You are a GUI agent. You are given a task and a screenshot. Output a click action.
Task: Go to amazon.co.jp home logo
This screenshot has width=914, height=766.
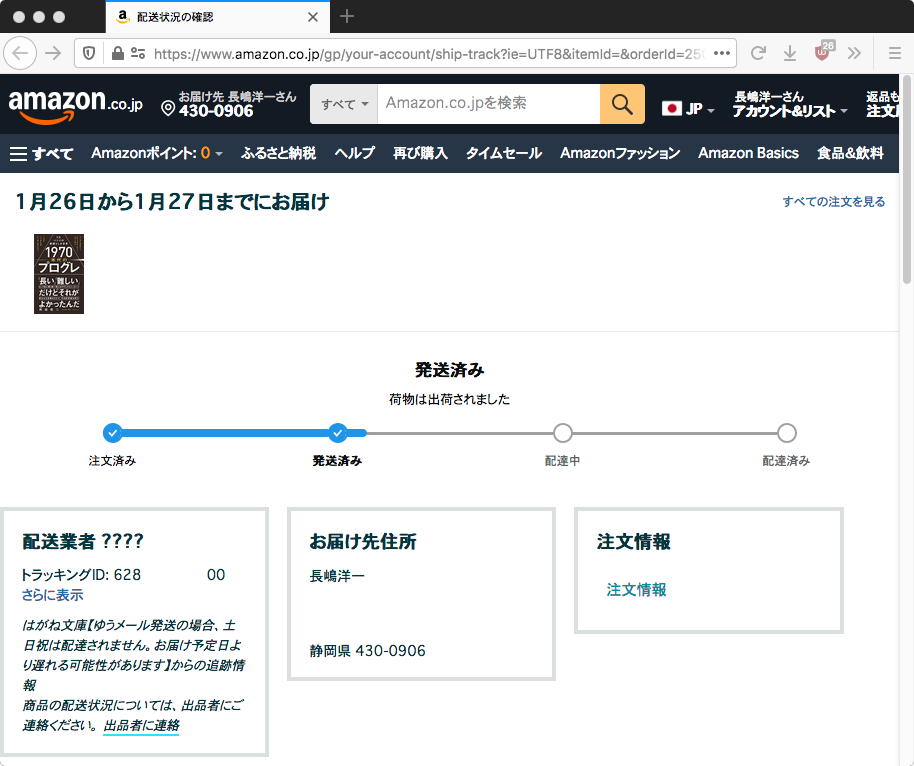[x=75, y=105]
